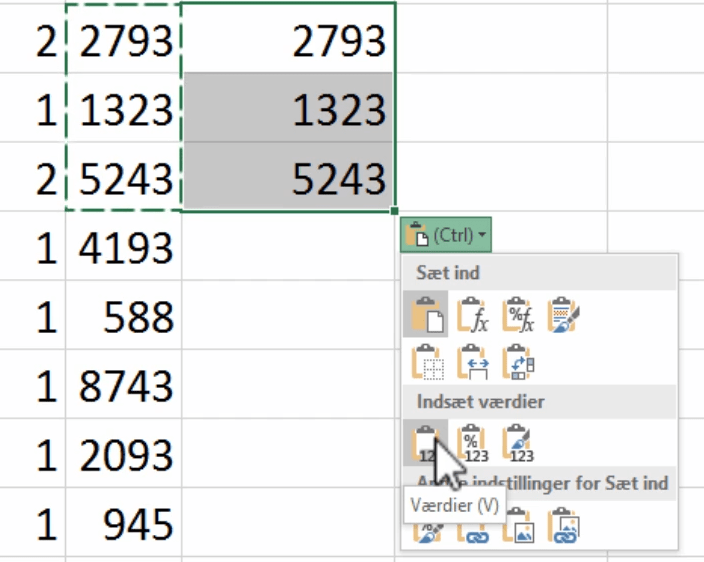704x562 pixels.
Task: Choose the No Borders paste option
Action: [426, 362]
